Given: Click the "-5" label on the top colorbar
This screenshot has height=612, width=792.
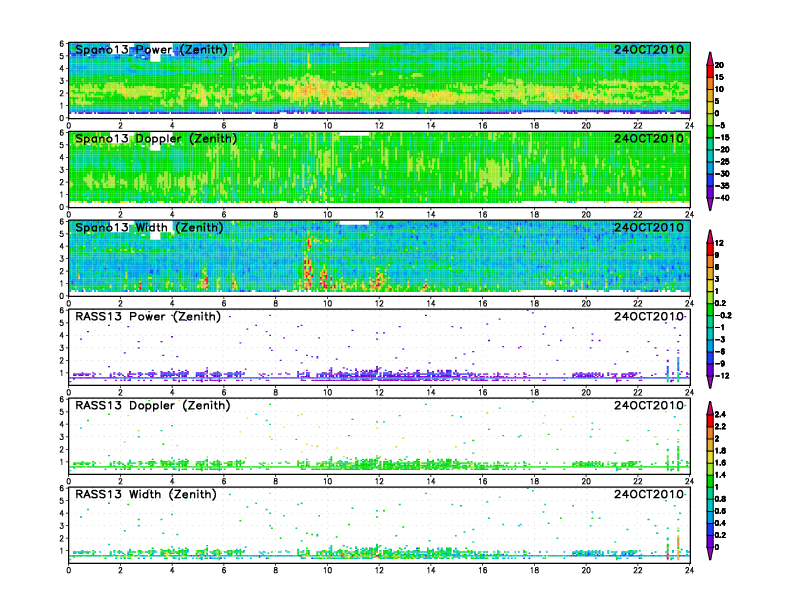Looking at the screenshot, I should pos(720,125).
